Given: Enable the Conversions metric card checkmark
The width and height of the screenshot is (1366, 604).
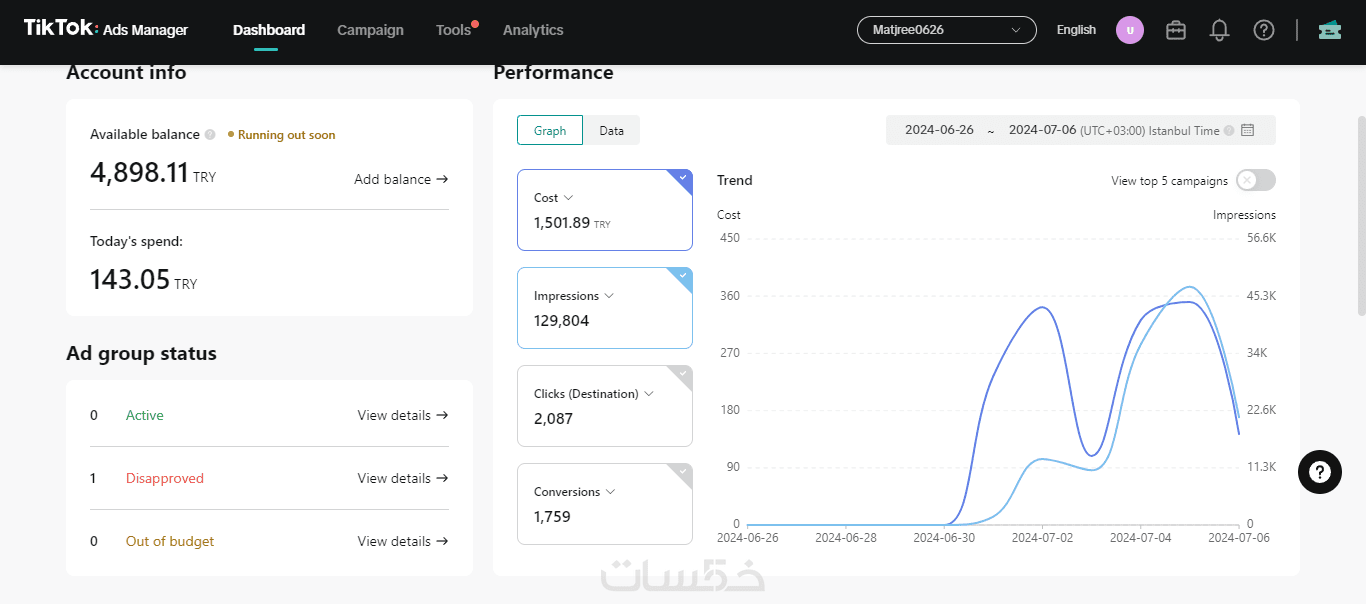Looking at the screenshot, I should (x=683, y=472).
